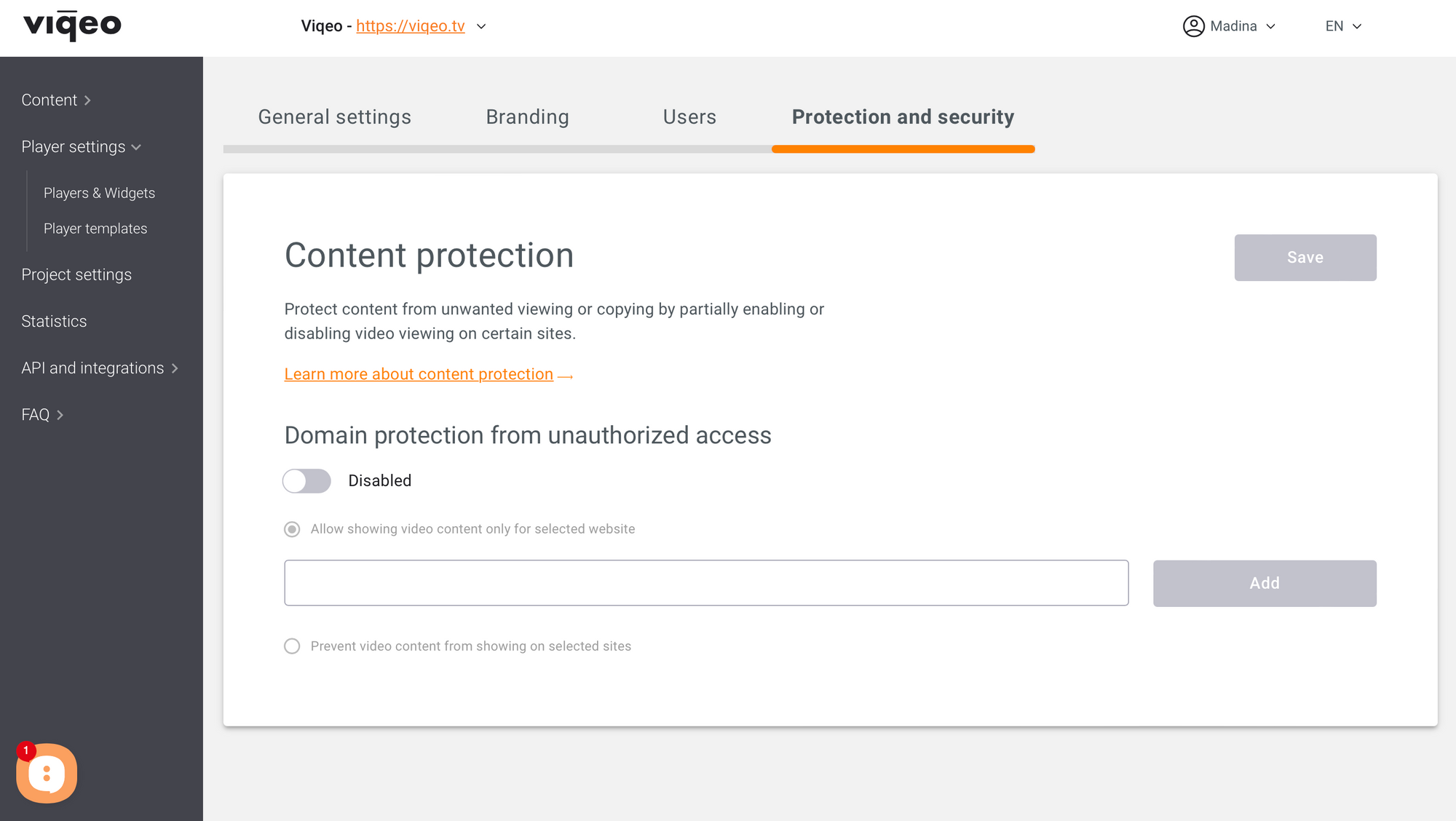Viewport: 1456px width, 821px height.
Task: Click the Add button for domain
Action: coord(1265,583)
